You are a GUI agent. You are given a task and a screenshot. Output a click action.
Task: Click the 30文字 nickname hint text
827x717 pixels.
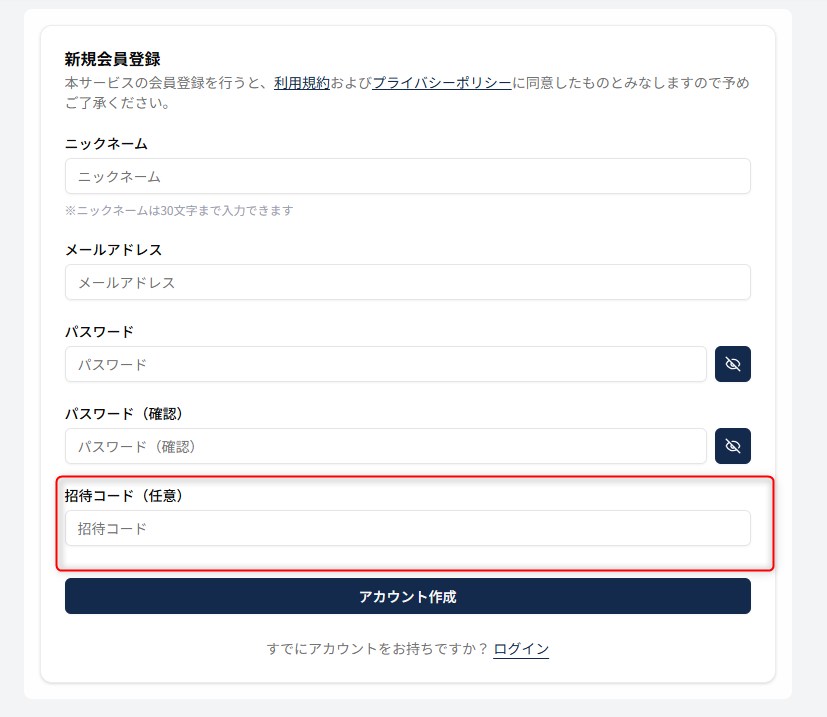pos(179,211)
